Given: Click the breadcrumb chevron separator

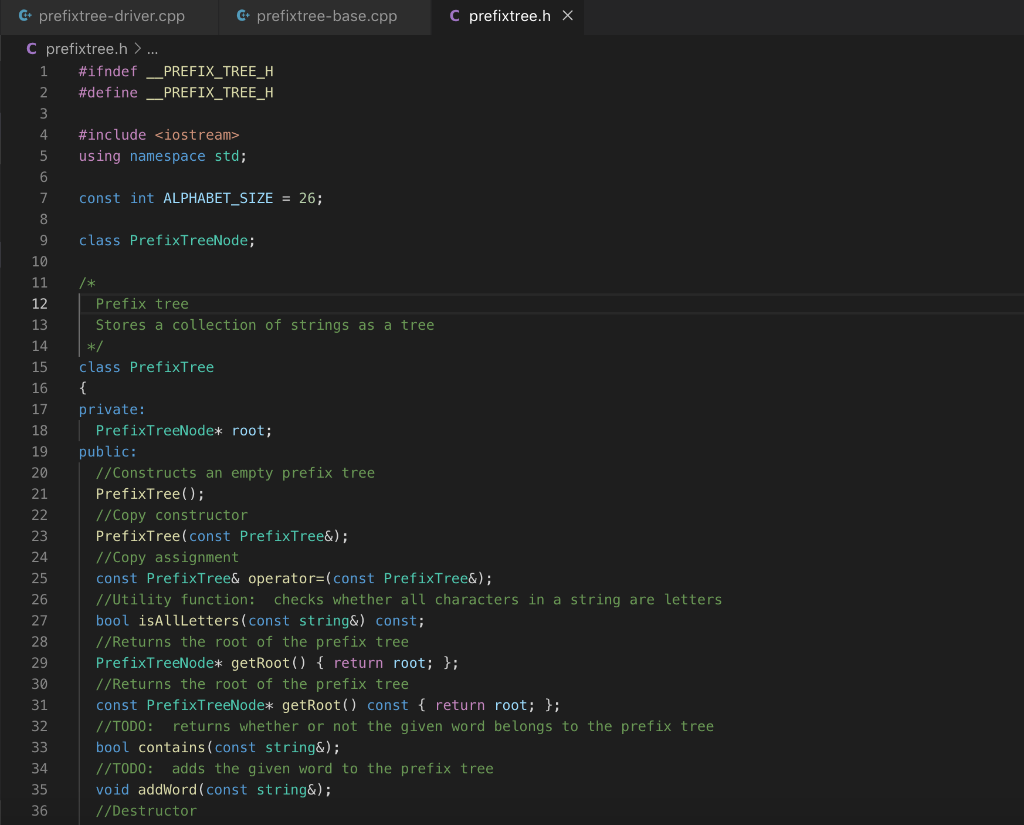Looking at the screenshot, I should pyautogui.click(x=137, y=48).
